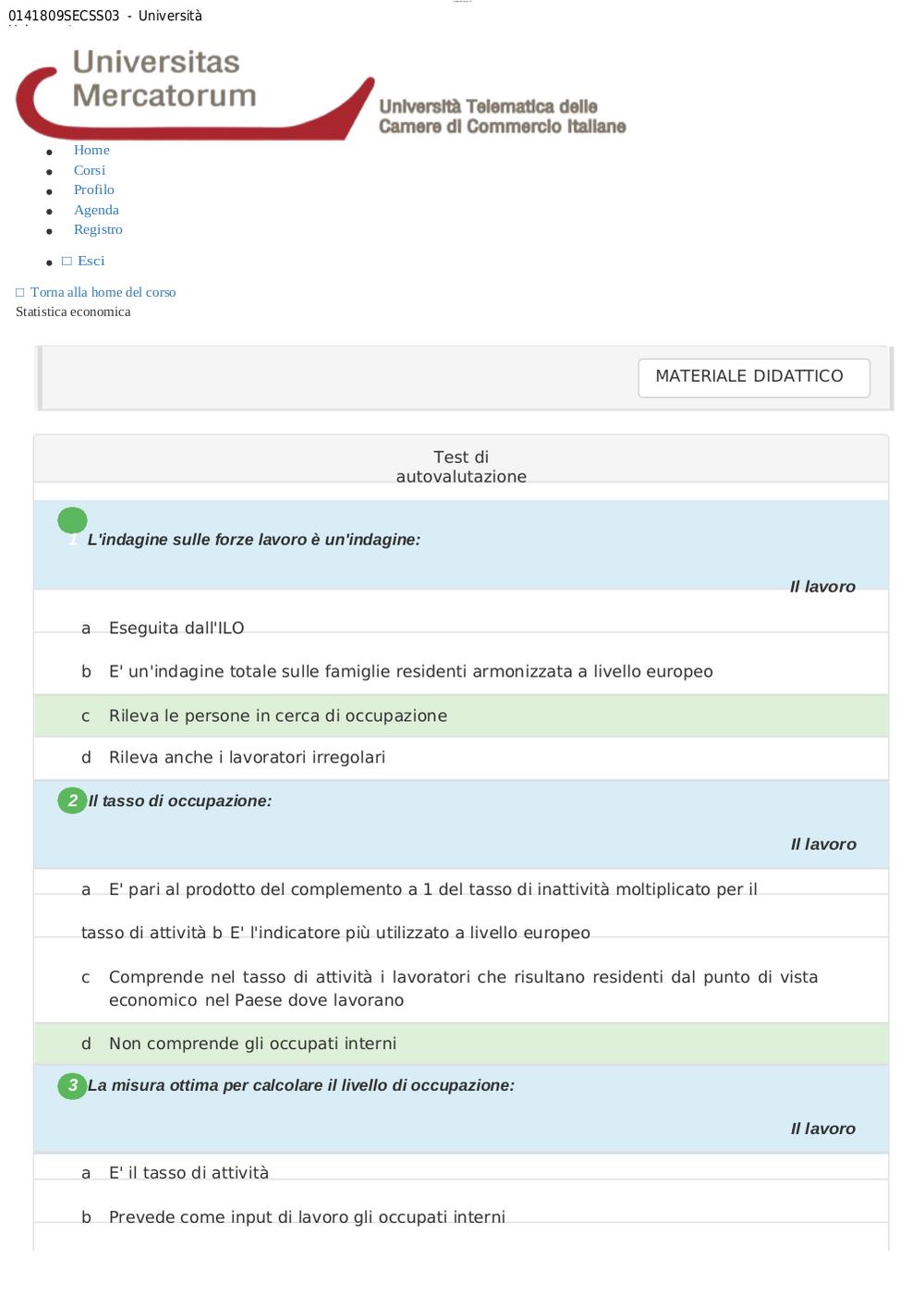Open the Registro link
Screen dimensions: 924x1307
click(x=98, y=229)
